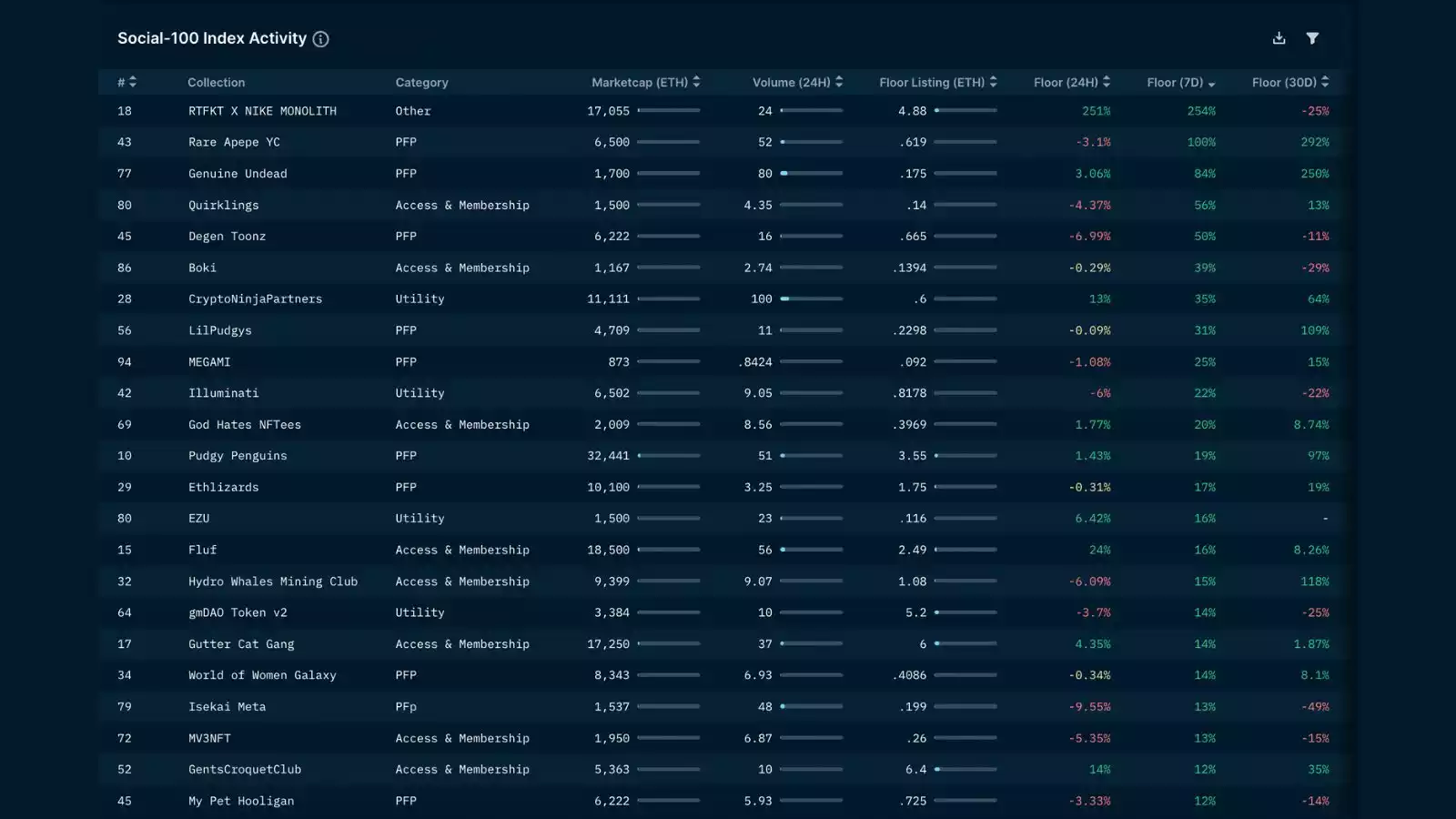This screenshot has height=819, width=1456.
Task: Select Gutter Cat Gang collection
Action: click(241, 644)
